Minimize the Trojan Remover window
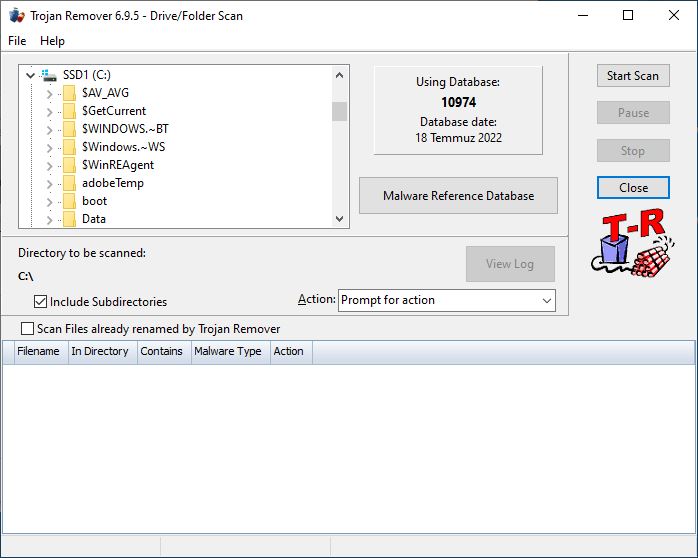Image resolution: width=698 pixels, height=558 pixels. tap(583, 16)
